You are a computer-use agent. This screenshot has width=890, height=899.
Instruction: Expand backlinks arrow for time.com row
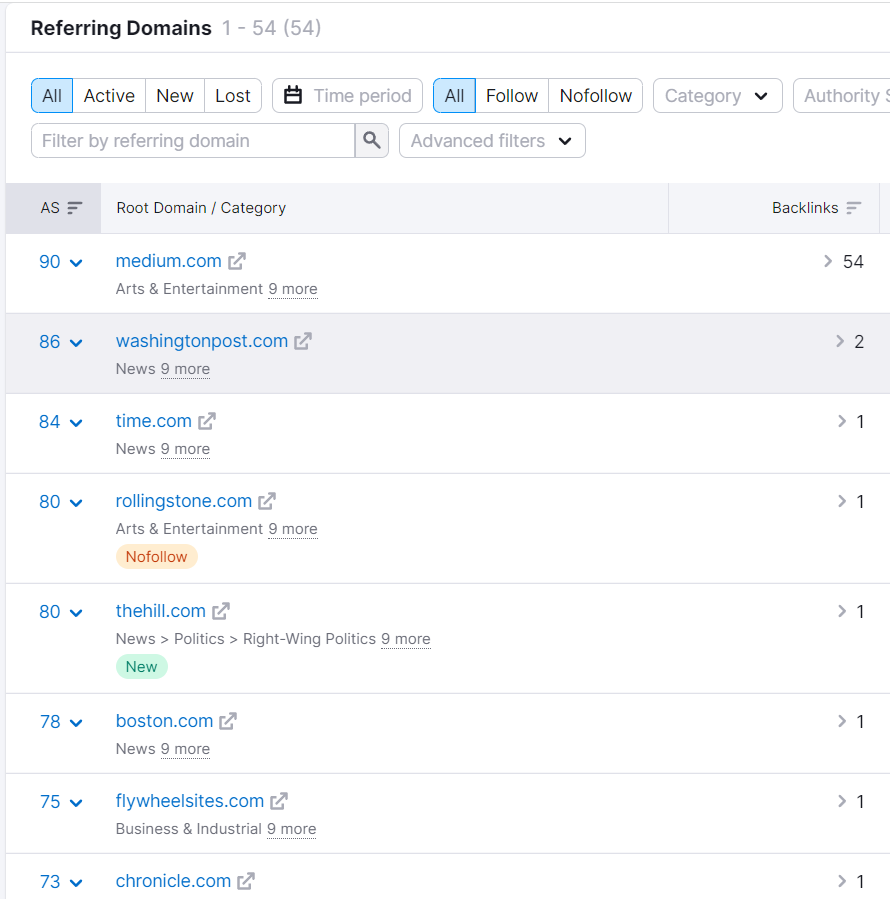point(842,421)
